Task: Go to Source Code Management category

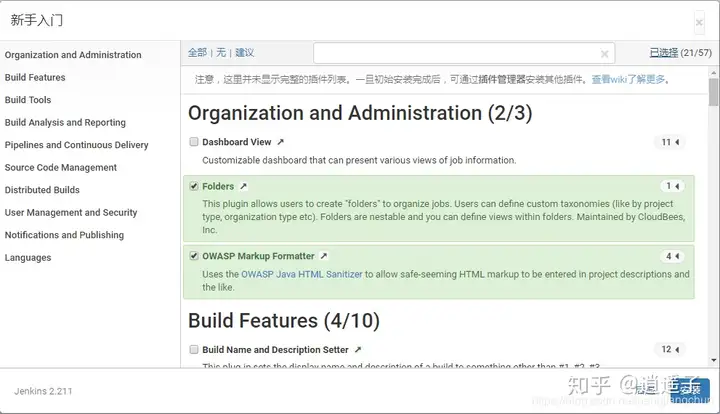Action: coord(61,167)
